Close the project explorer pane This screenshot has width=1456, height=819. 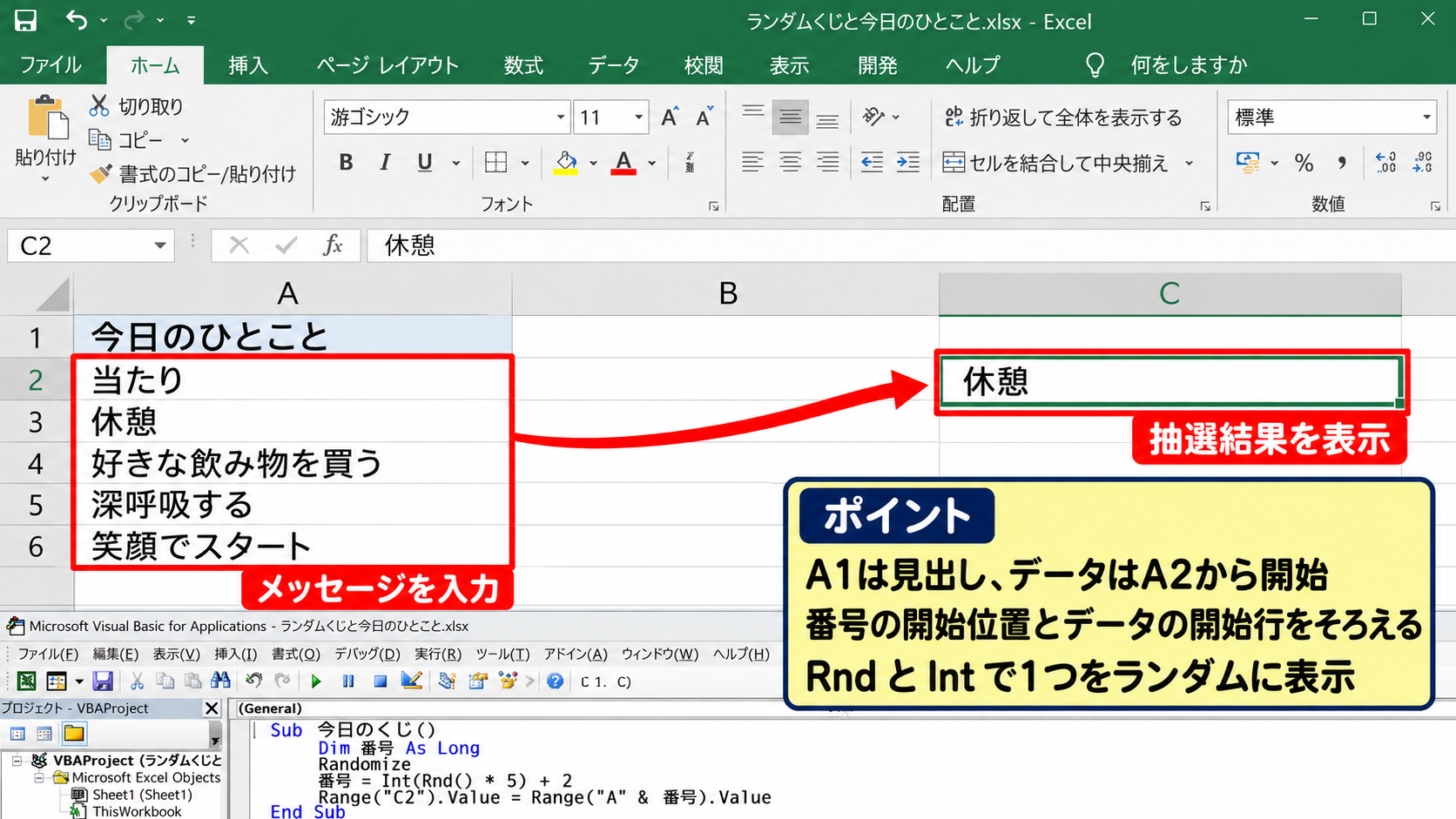pyautogui.click(x=212, y=708)
